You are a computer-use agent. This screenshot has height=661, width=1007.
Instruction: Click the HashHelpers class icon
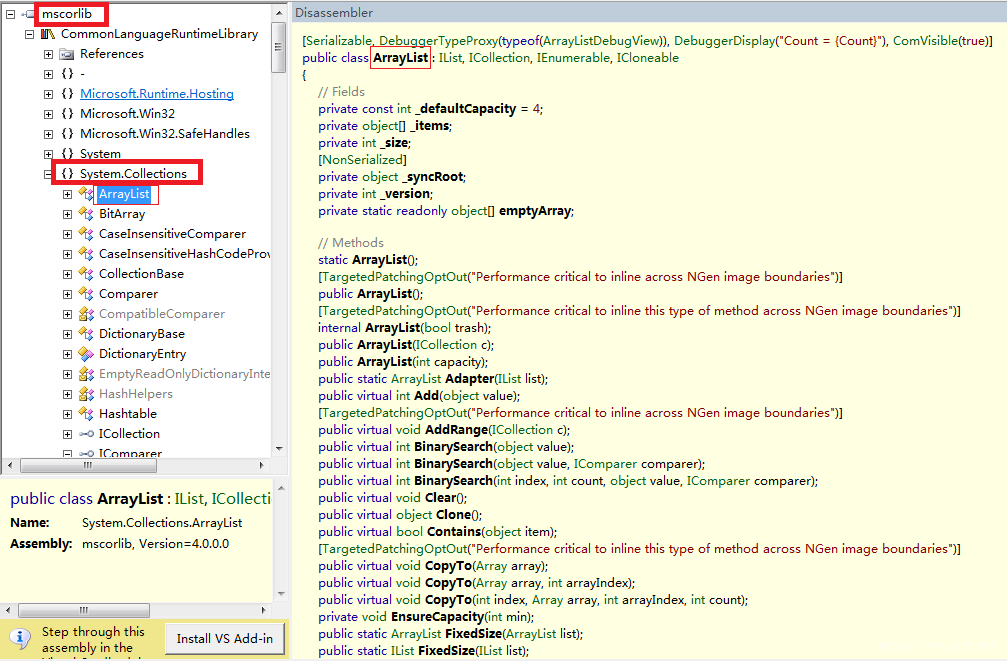[x=86, y=394]
